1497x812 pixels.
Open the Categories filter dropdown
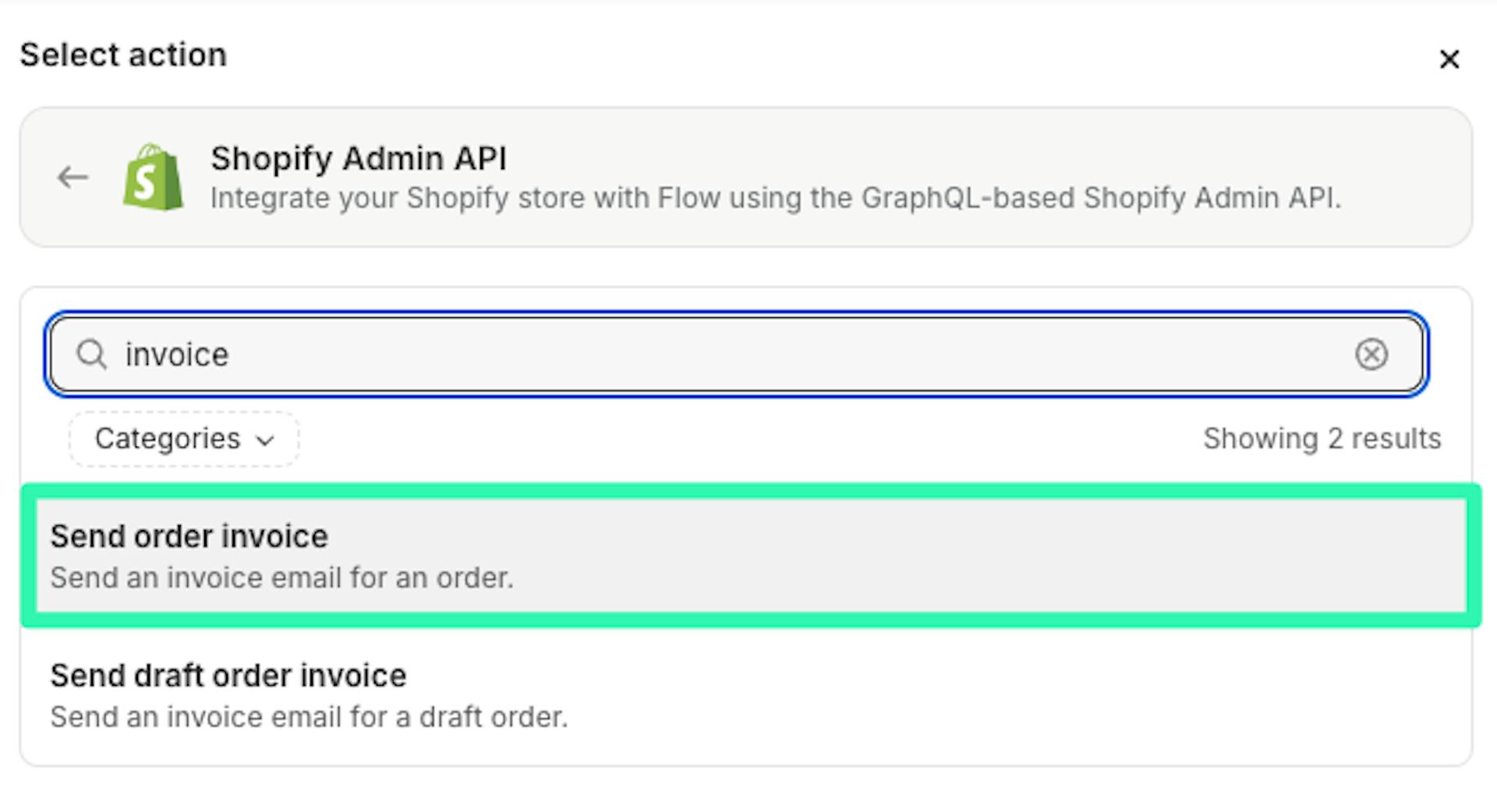point(183,440)
